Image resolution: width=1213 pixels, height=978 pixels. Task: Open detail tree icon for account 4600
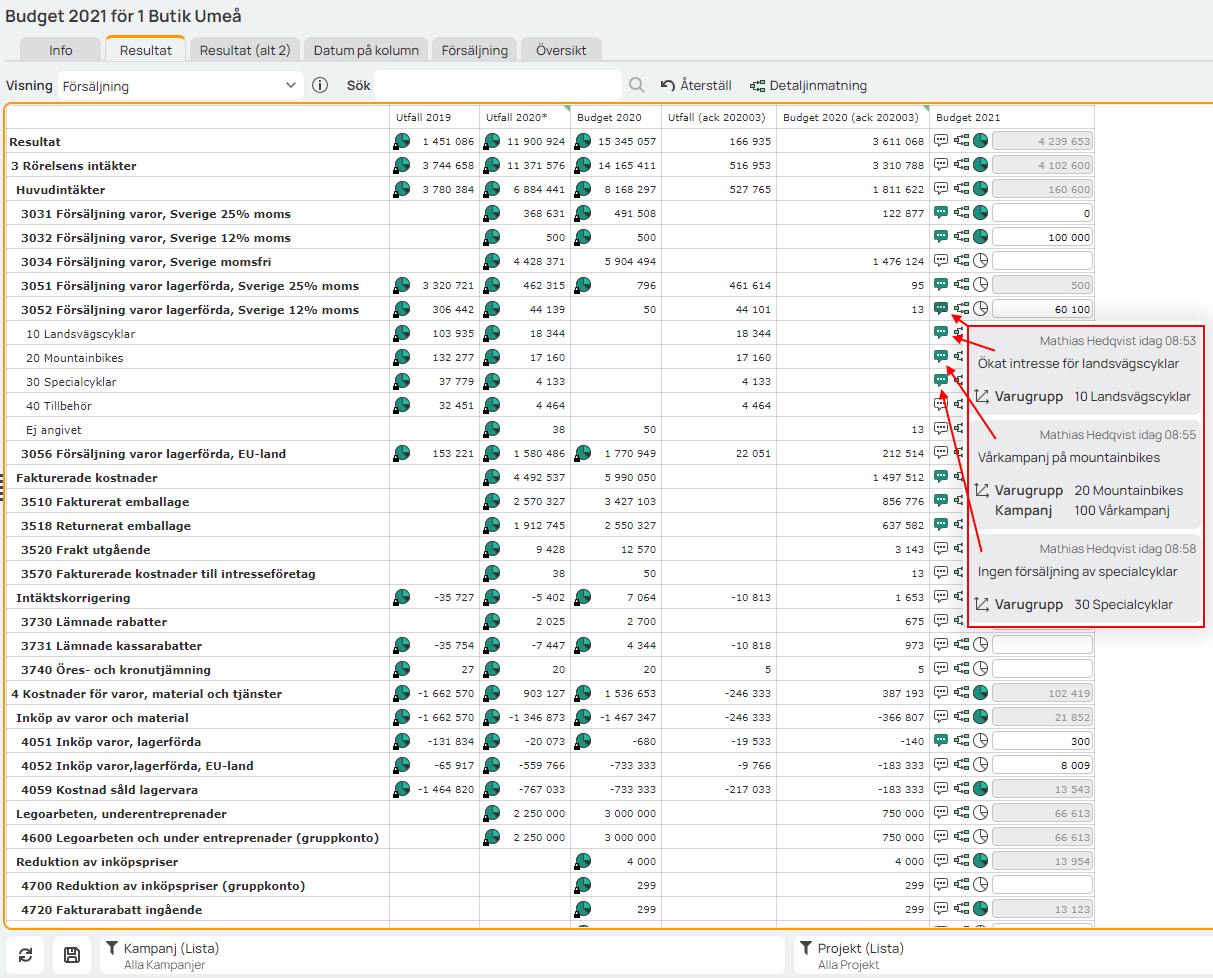(962, 837)
